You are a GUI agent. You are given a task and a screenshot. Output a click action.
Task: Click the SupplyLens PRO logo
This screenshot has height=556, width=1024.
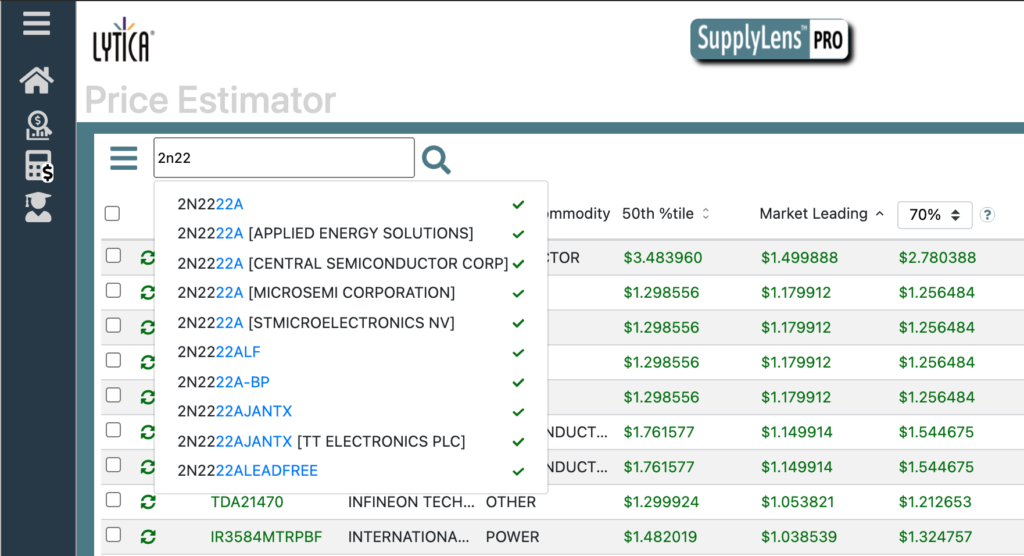click(x=771, y=41)
